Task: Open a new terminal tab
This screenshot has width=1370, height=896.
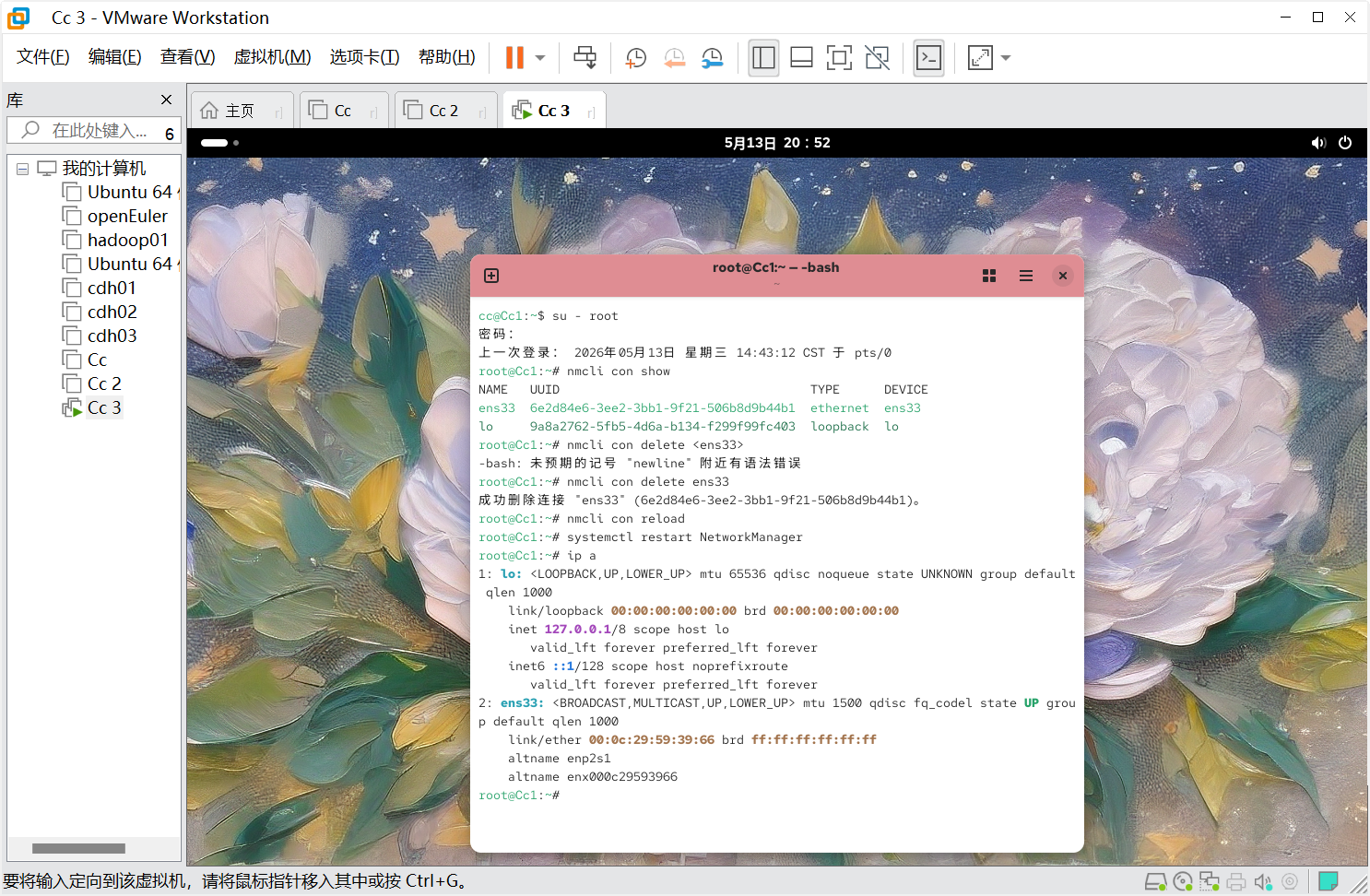Action: click(x=491, y=276)
